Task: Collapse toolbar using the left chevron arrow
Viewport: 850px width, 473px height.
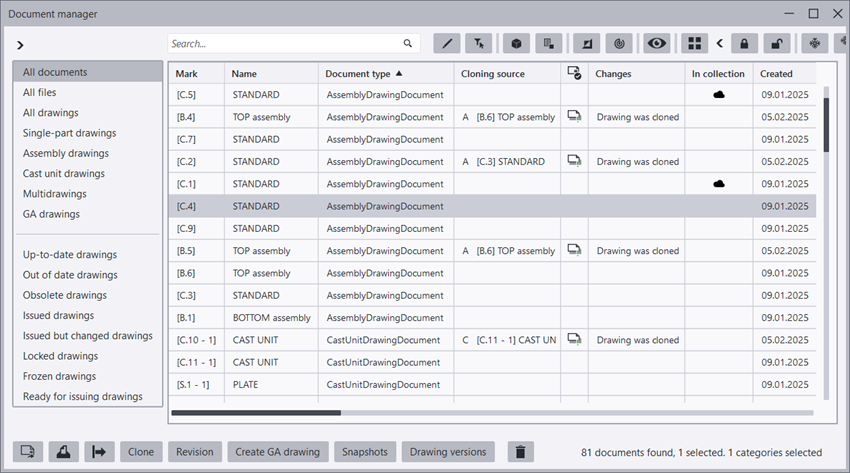Action: pyautogui.click(x=719, y=44)
